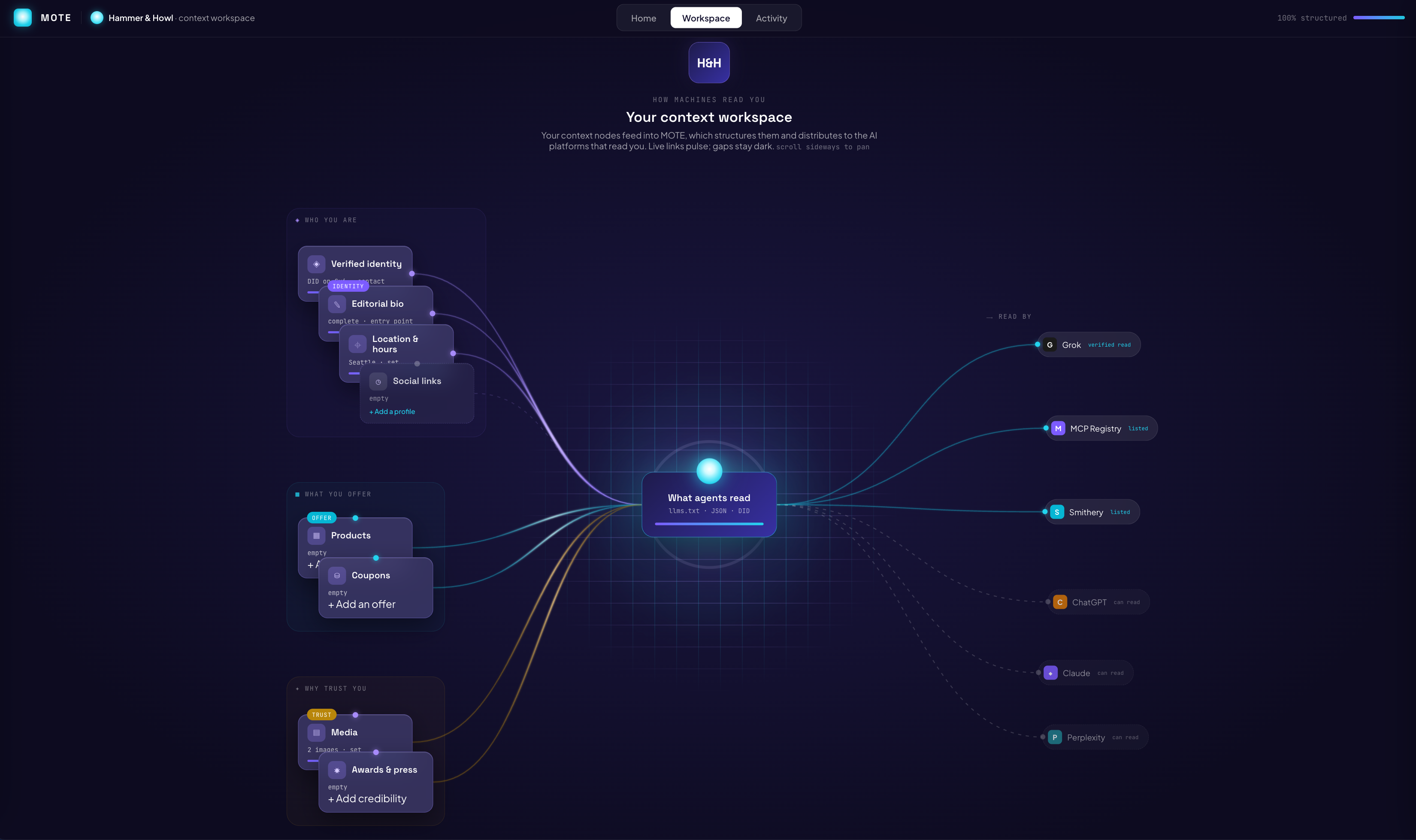
Task: Click the WHO YOU ARE group label
Action: pyautogui.click(x=331, y=220)
